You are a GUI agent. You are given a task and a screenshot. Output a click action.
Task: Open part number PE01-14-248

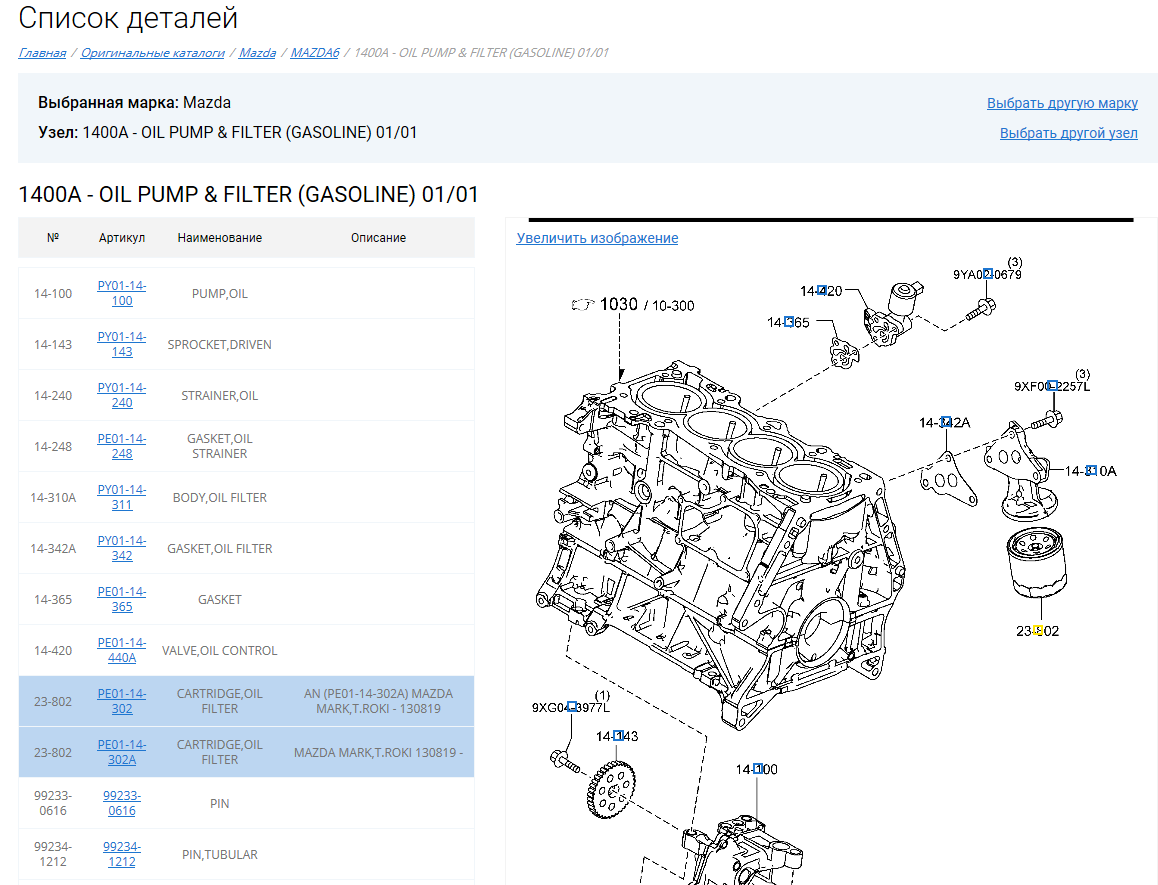coord(122,446)
